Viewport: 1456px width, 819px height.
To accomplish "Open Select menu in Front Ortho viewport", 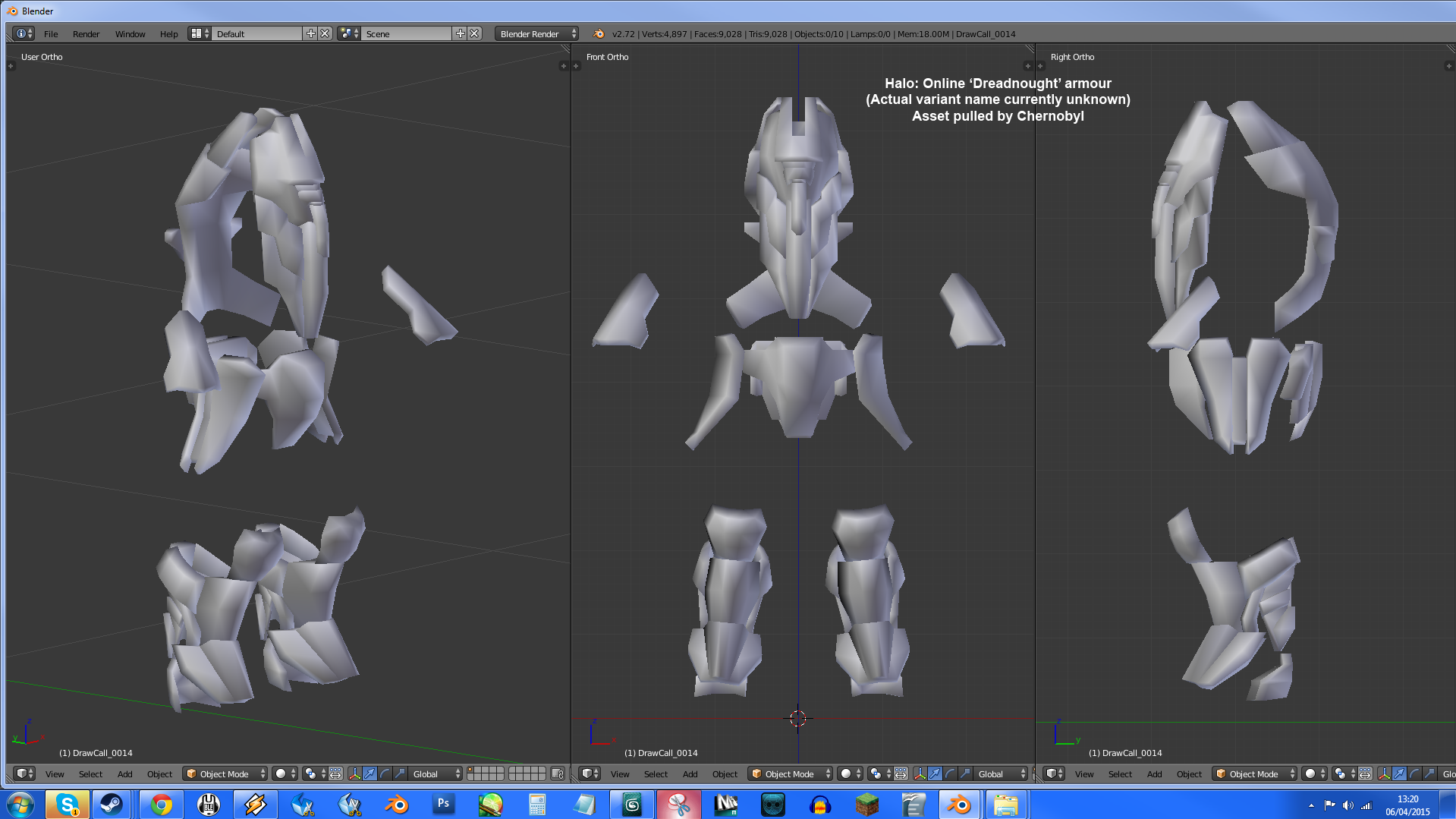I will pyautogui.click(x=656, y=774).
